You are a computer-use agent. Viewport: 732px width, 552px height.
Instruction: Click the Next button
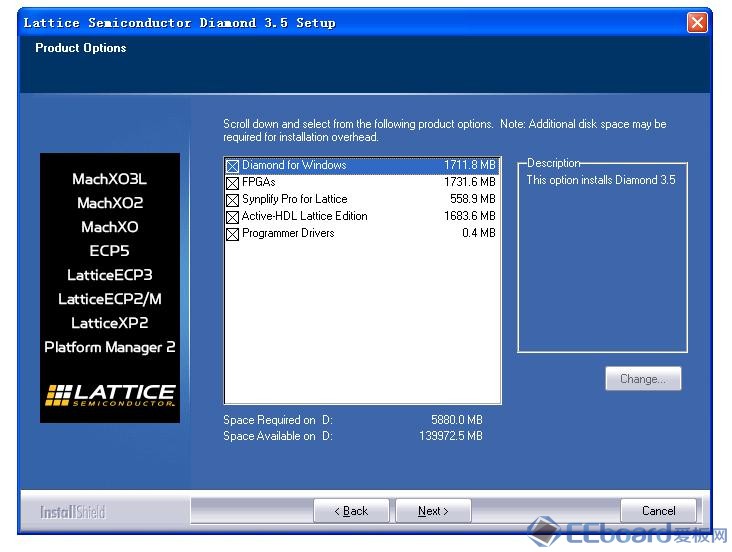click(x=433, y=511)
